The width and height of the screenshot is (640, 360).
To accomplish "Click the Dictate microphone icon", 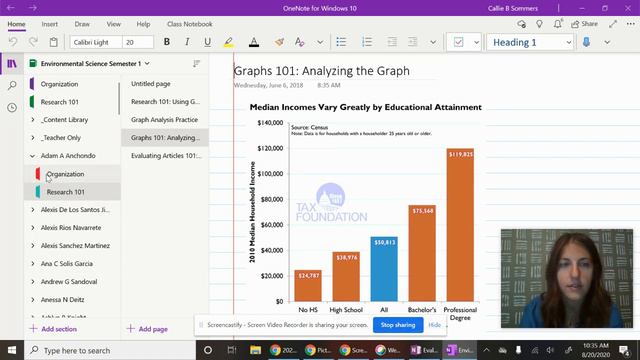I will pos(586,42).
